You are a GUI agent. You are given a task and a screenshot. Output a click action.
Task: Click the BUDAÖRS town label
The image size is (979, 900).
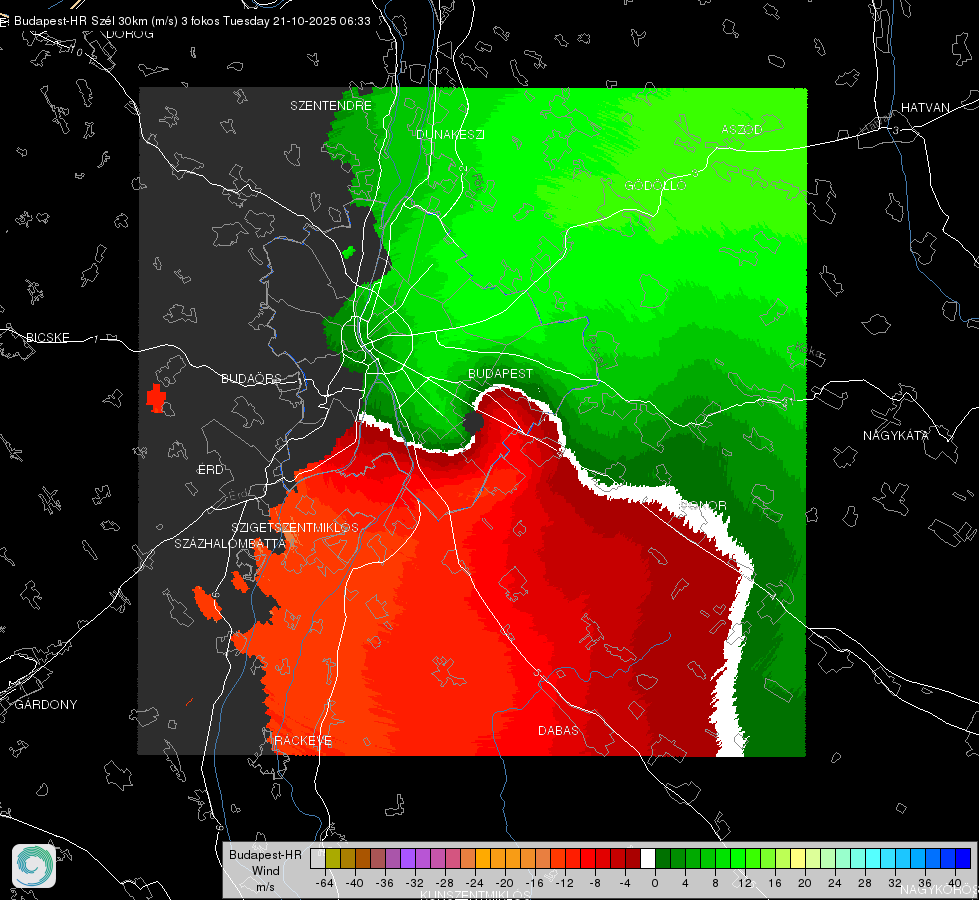[252, 378]
